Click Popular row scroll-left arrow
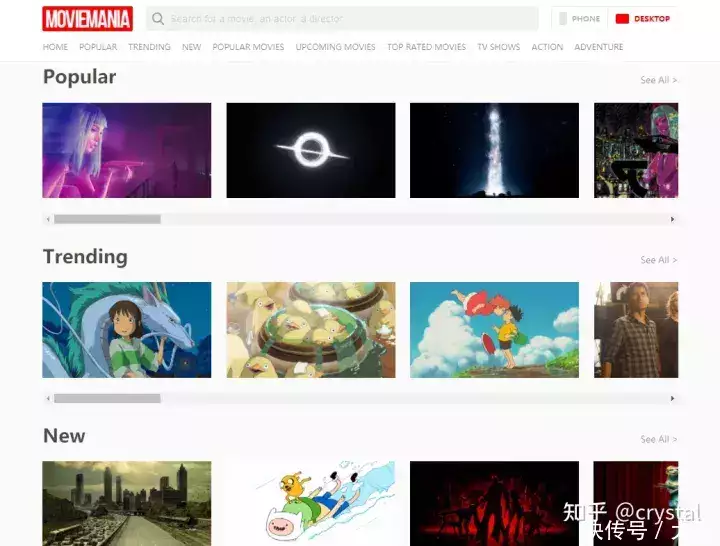 point(48,220)
